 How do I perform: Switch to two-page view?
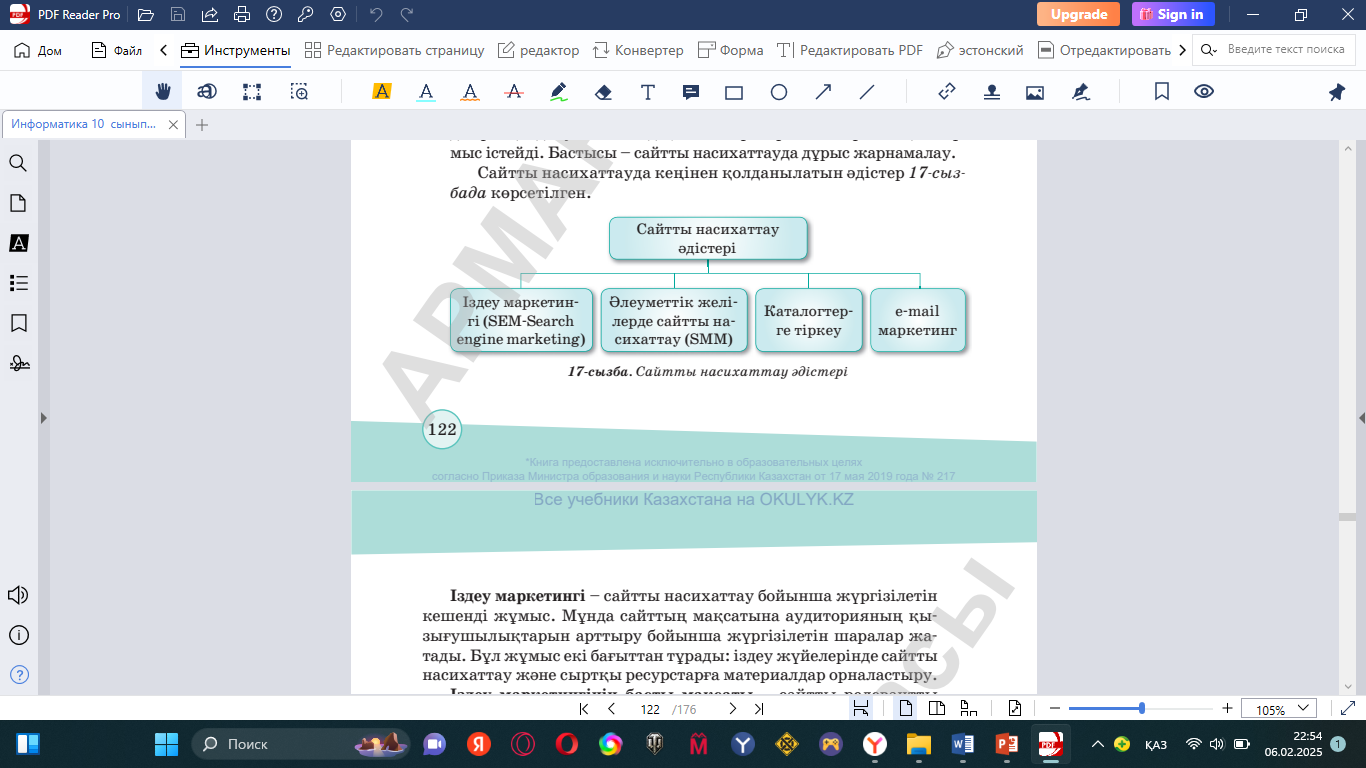click(937, 709)
